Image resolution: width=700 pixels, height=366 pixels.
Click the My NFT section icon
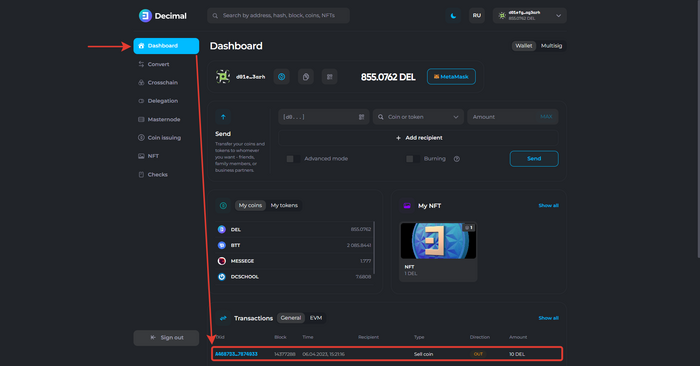[x=407, y=206]
